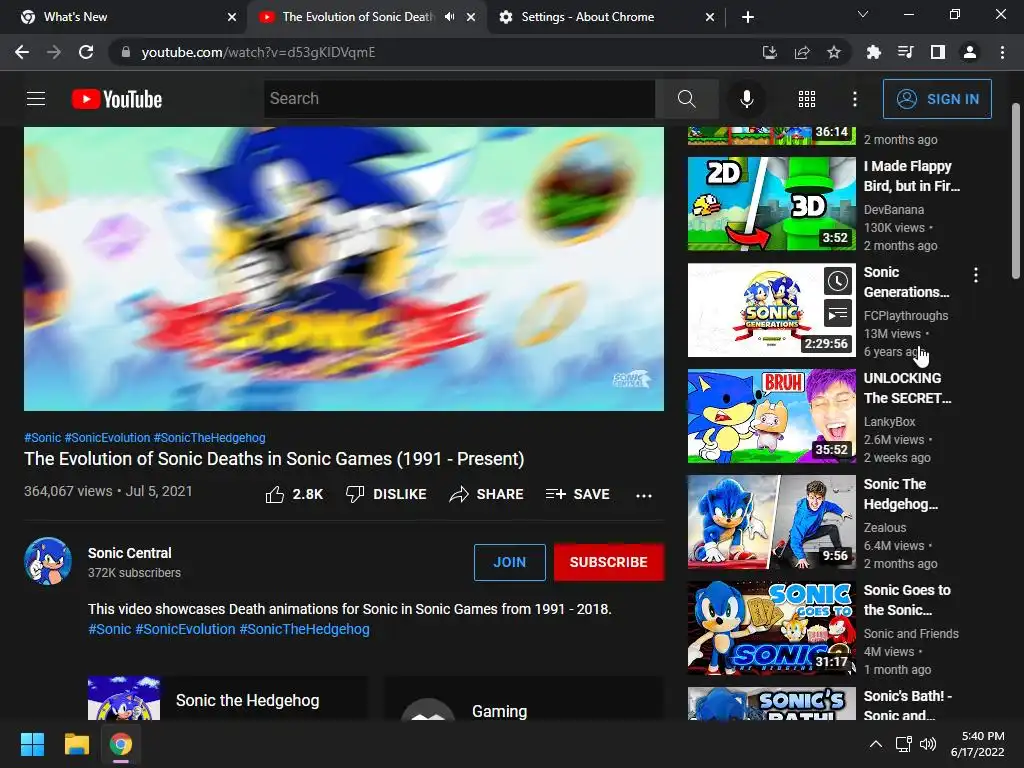
Task: View site information lock icon
Action: point(125,52)
